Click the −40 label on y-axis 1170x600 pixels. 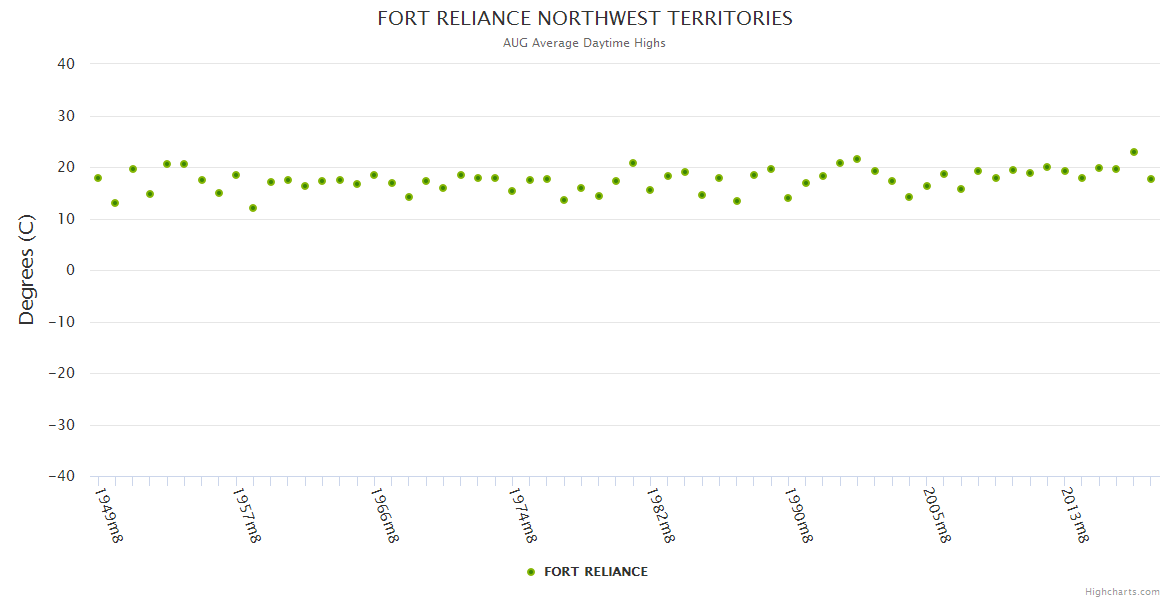(61, 476)
